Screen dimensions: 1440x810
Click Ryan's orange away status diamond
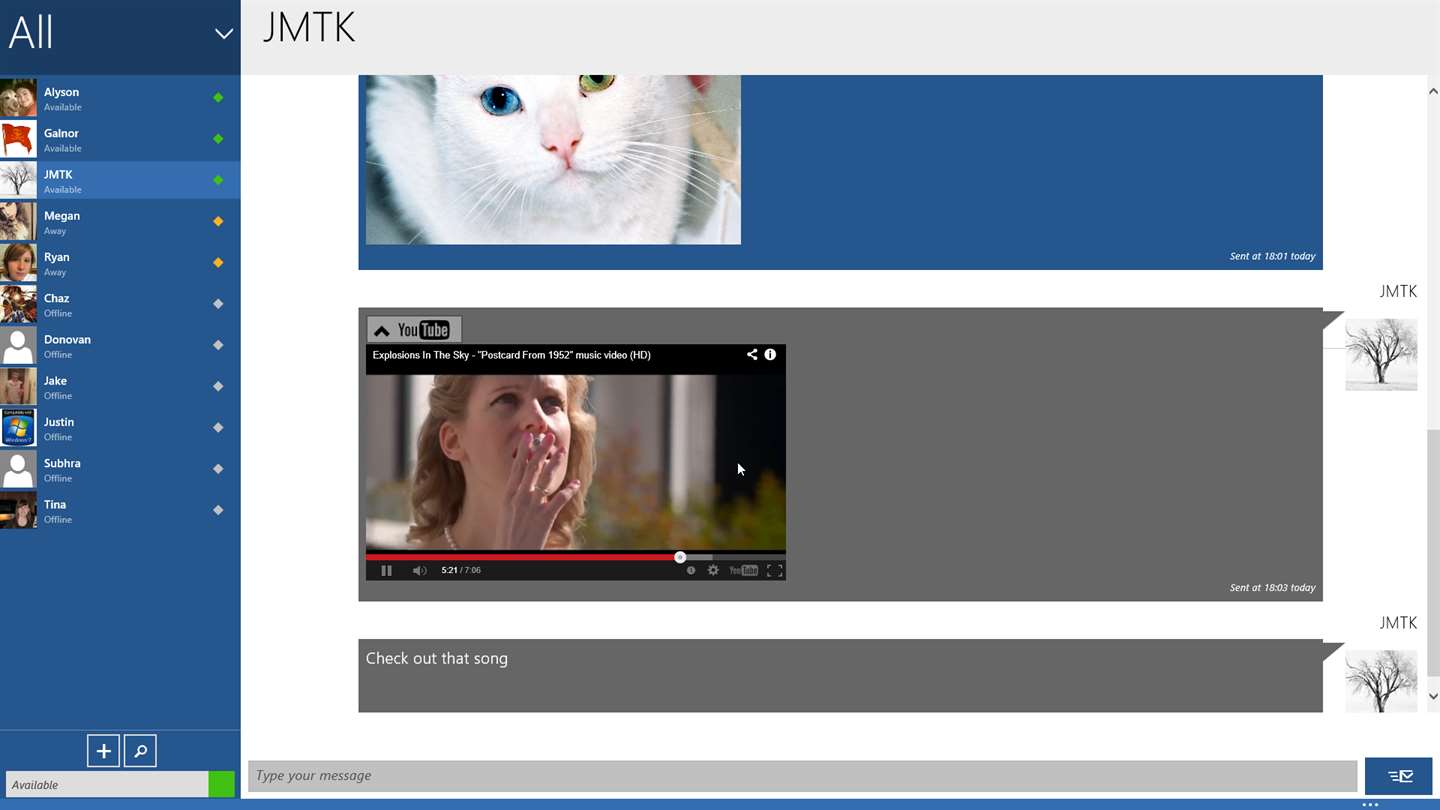(218, 262)
